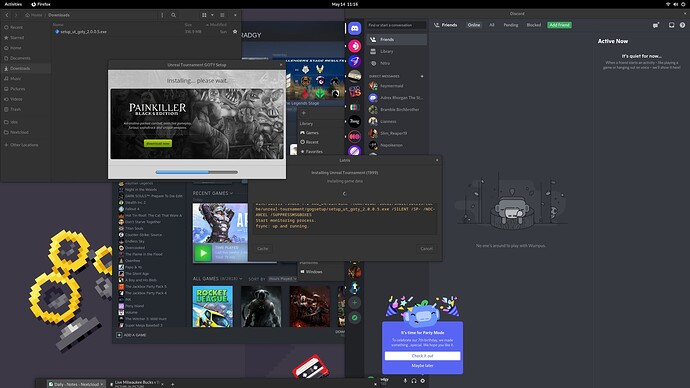
Task: Sort Files list by the Modified column
Action: coord(217,25)
